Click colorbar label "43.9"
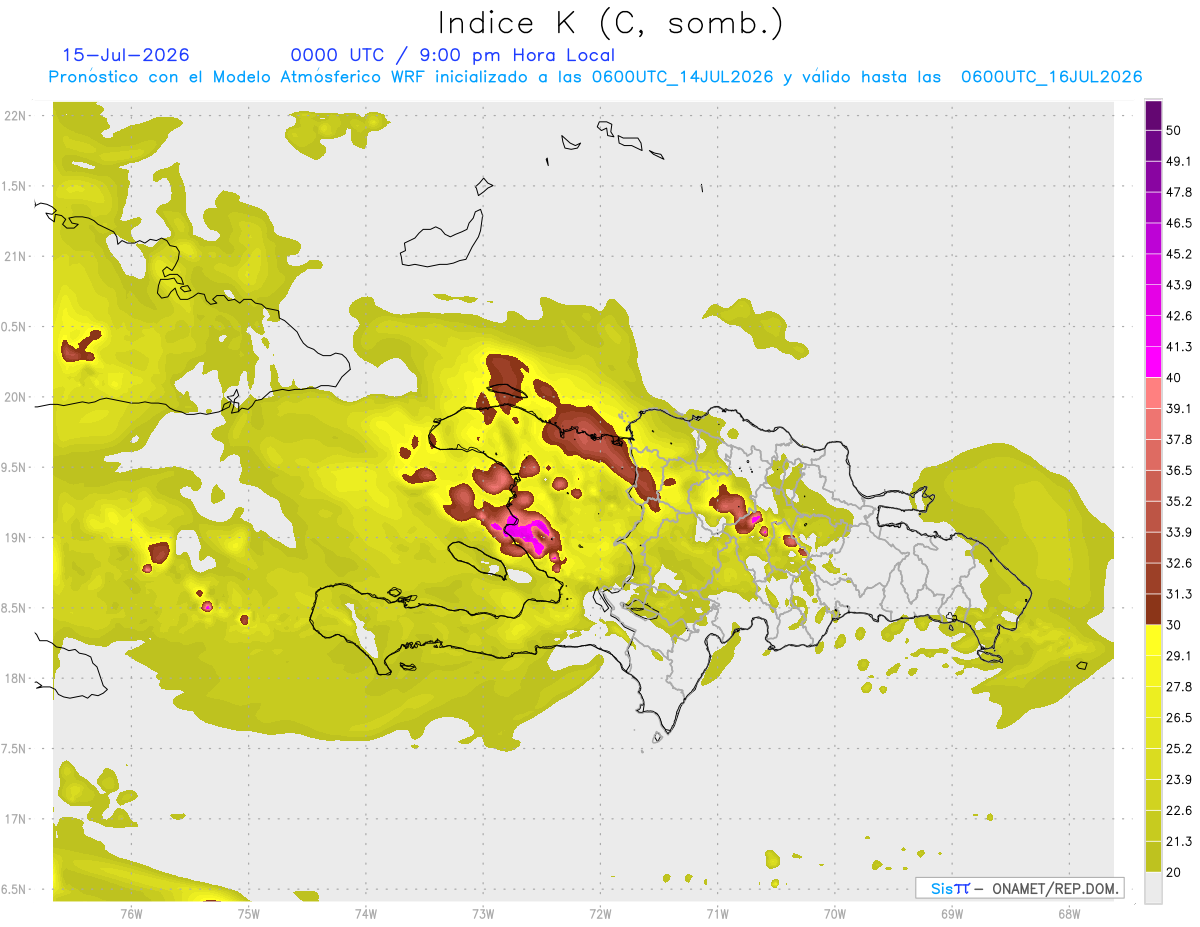This screenshot has width=1200, height=927. click(1179, 285)
